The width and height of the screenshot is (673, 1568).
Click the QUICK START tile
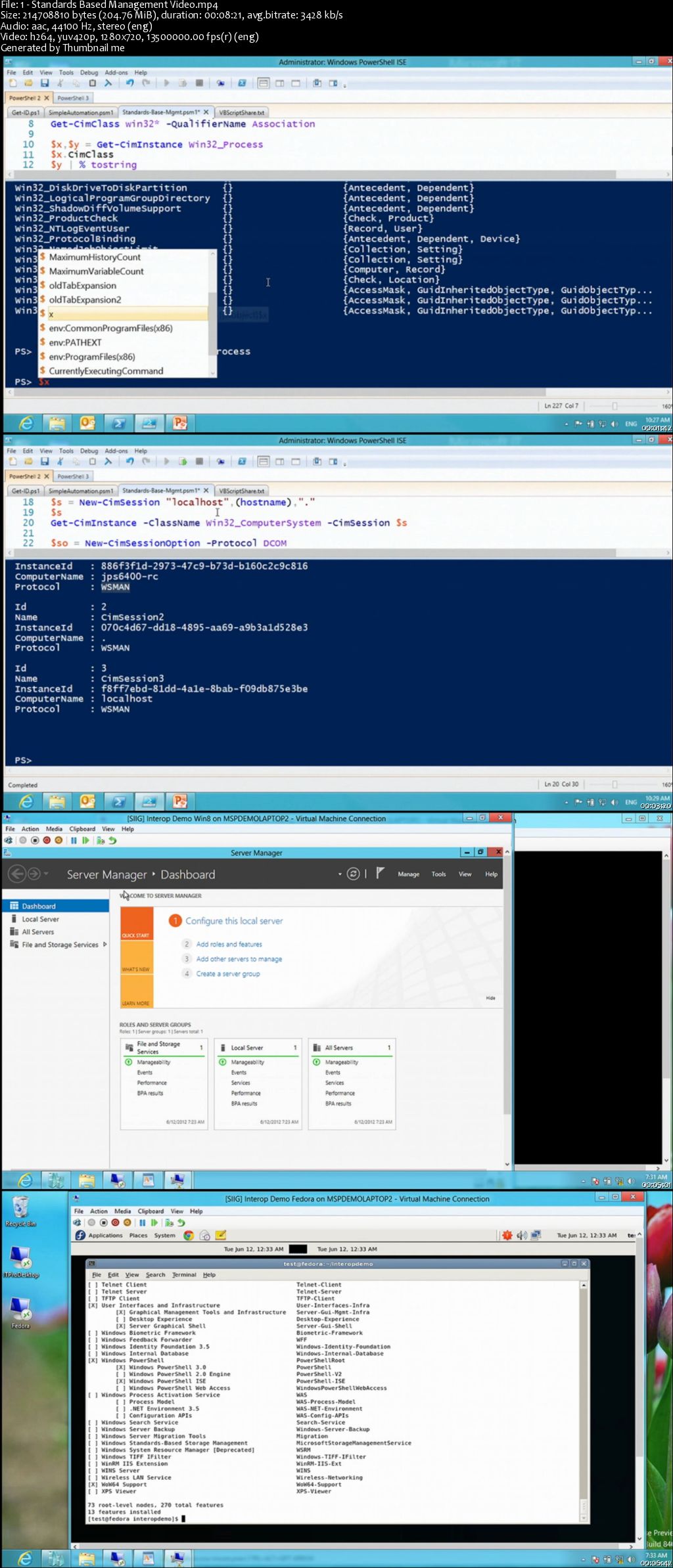click(137, 924)
